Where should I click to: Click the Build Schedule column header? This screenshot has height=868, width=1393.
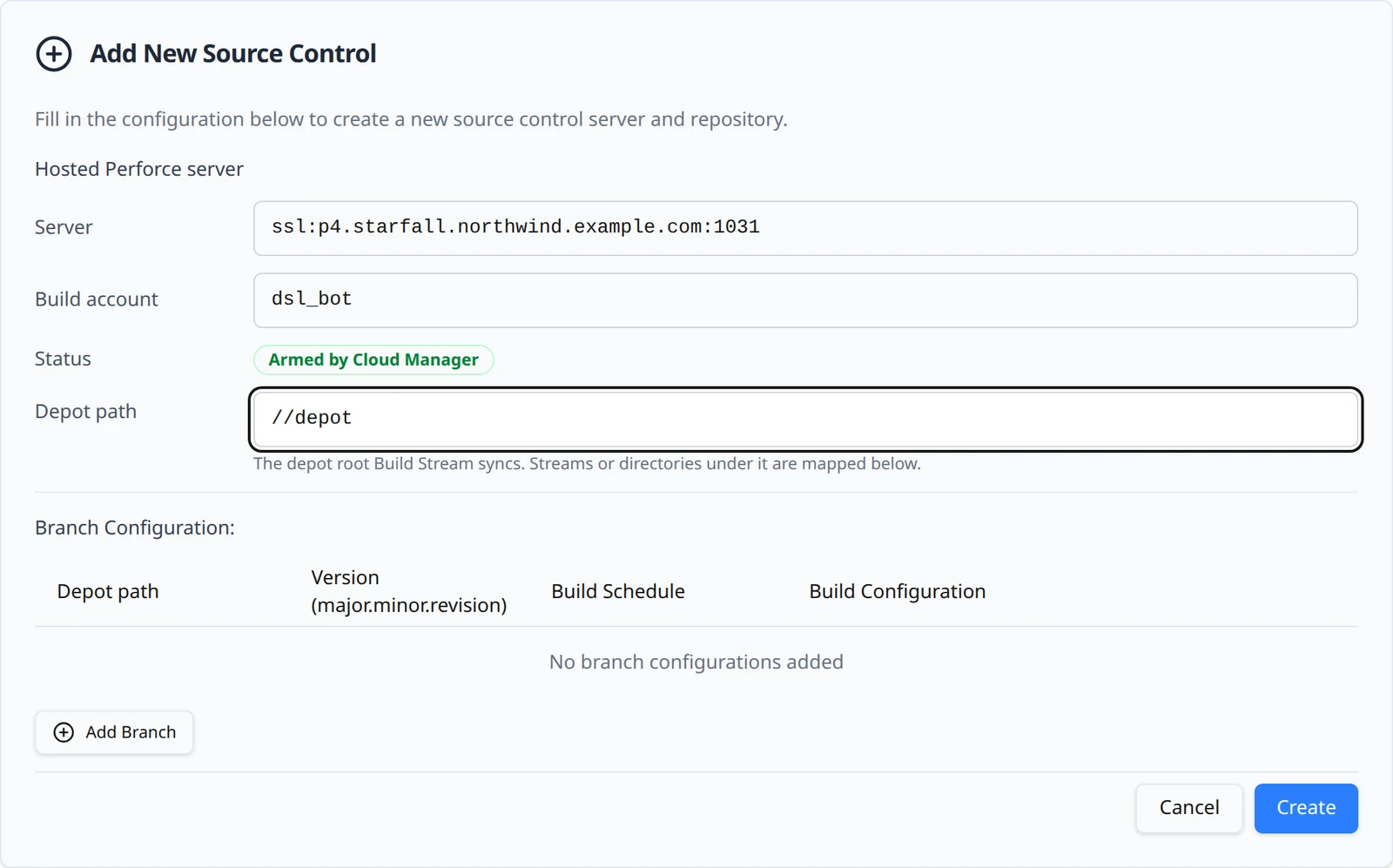coord(618,591)
